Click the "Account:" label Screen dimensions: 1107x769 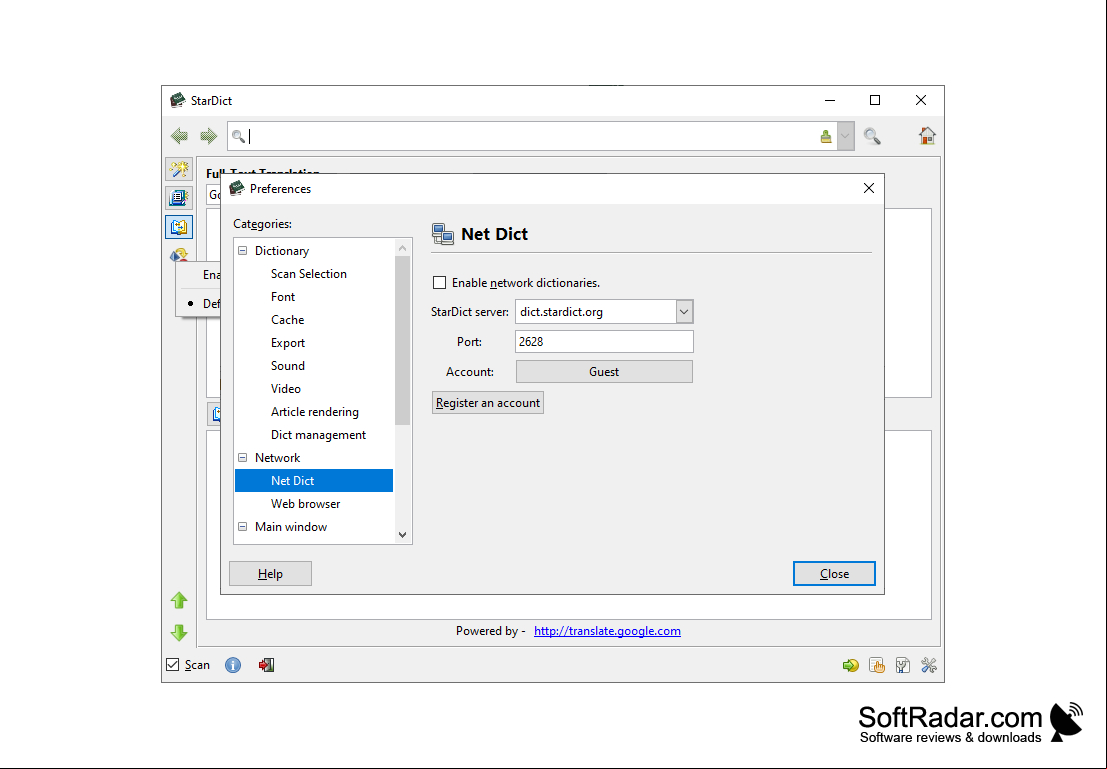coord(469,372)
